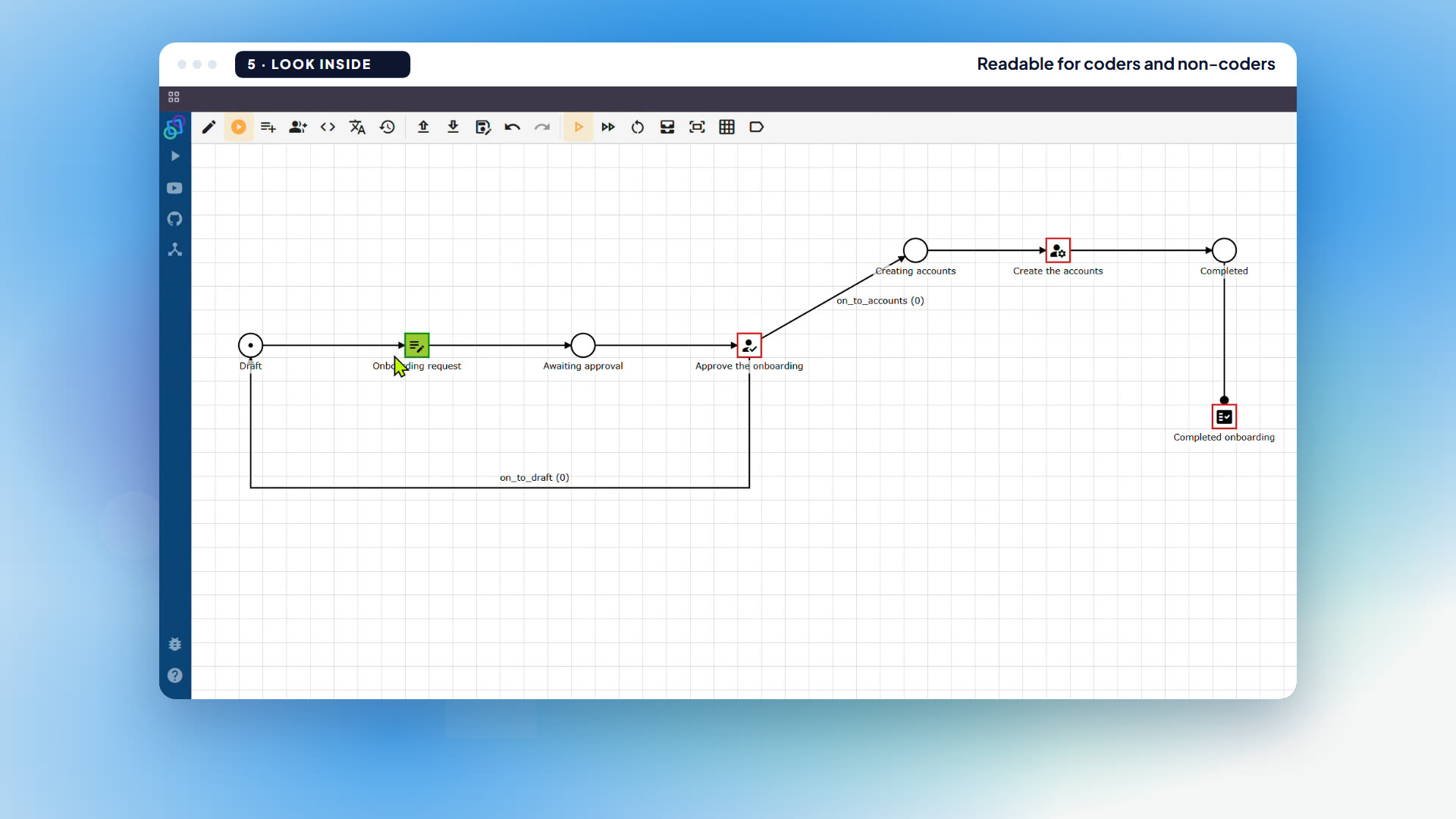Select the Awaiting approval place circle
Image resolution: width=1456 pixels, height=819 pixels.
tap(582, 345)
